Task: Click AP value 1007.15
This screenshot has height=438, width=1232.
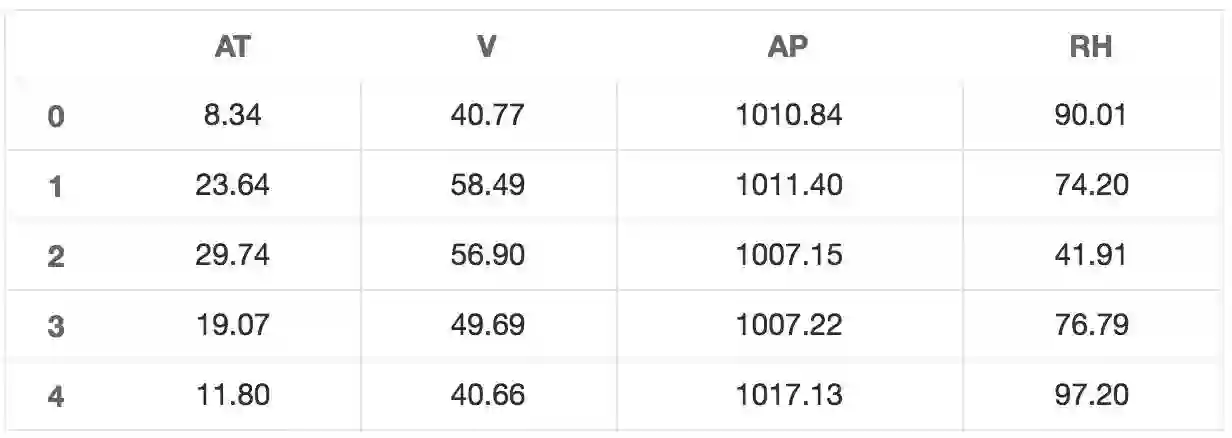Action: (789, 256)
